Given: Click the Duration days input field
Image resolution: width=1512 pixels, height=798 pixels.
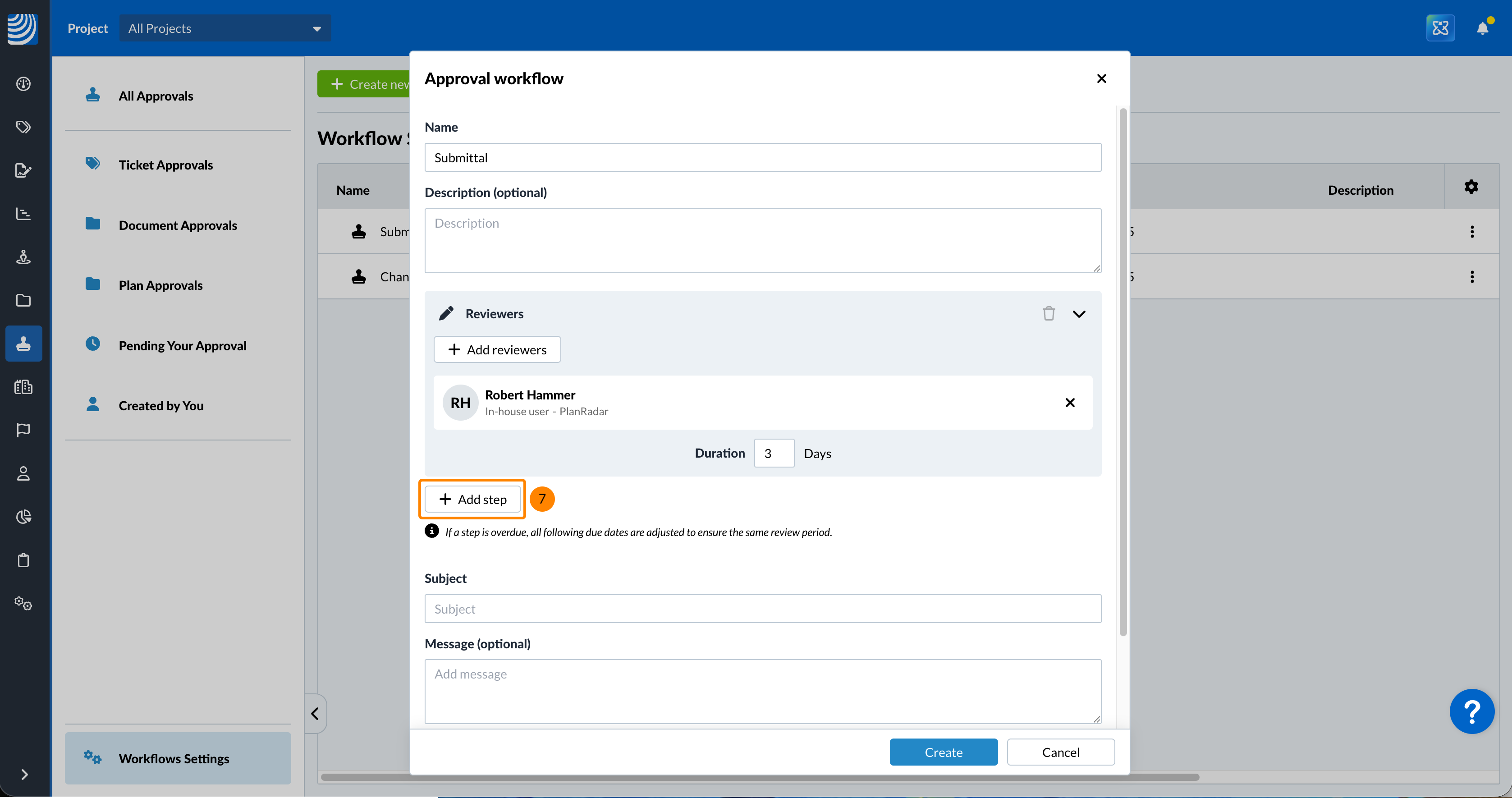Looking at the screenshot, I should click(x=773, y=453).
